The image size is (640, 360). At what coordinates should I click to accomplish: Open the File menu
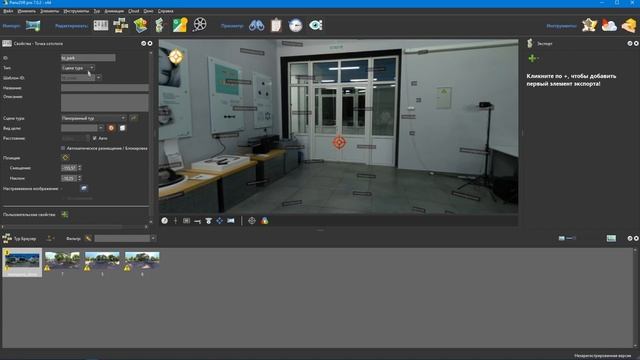(8, 11)
